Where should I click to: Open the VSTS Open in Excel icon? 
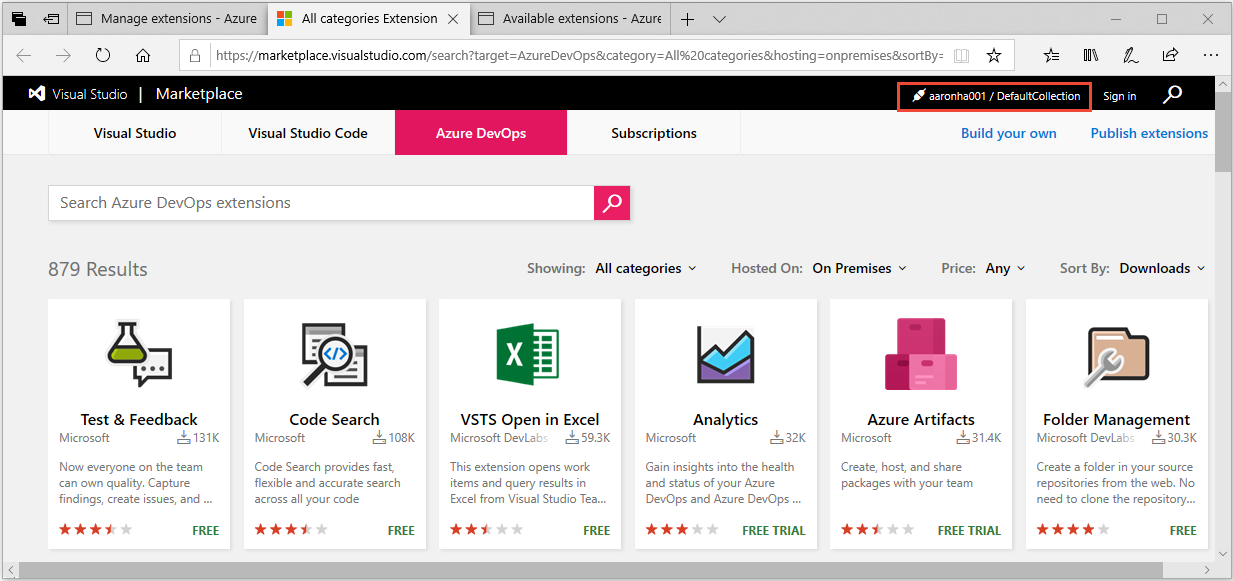[529, 353]
